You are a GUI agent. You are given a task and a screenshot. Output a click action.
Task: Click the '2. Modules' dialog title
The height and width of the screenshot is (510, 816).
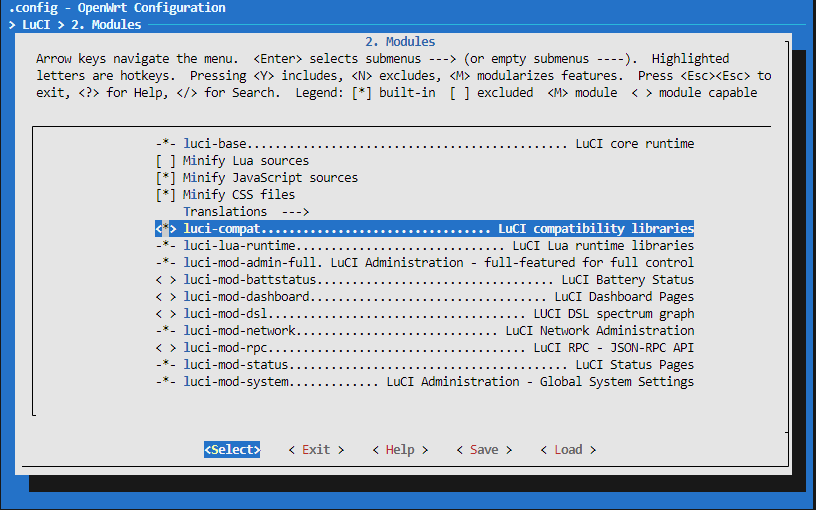coord(400,42)
